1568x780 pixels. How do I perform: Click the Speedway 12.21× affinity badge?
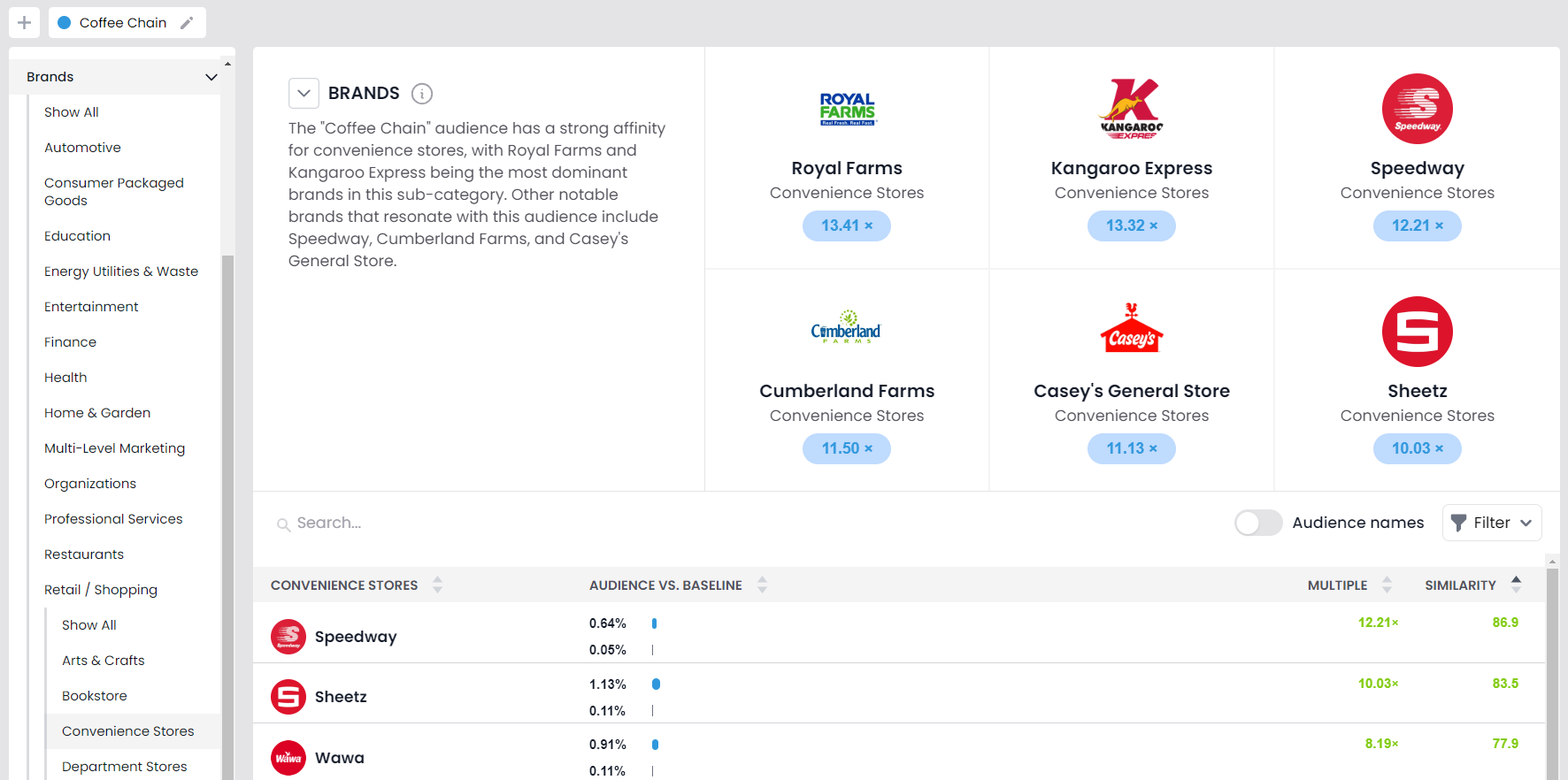point(1417,226)
